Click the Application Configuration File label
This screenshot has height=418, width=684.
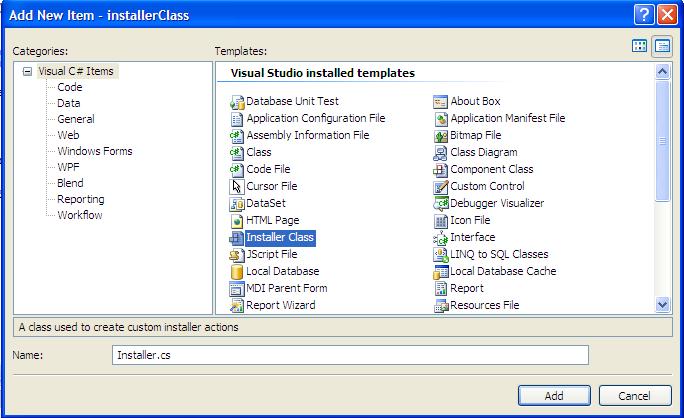click(316, 118)
